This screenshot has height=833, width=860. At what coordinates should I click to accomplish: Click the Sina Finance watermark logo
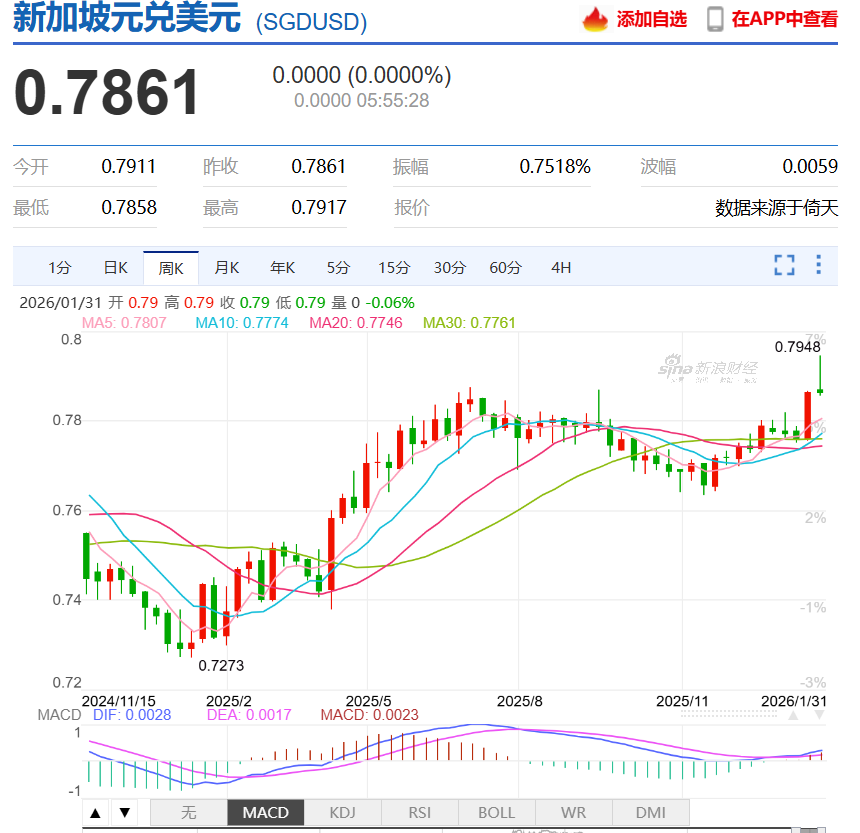[x=707, y=370]
